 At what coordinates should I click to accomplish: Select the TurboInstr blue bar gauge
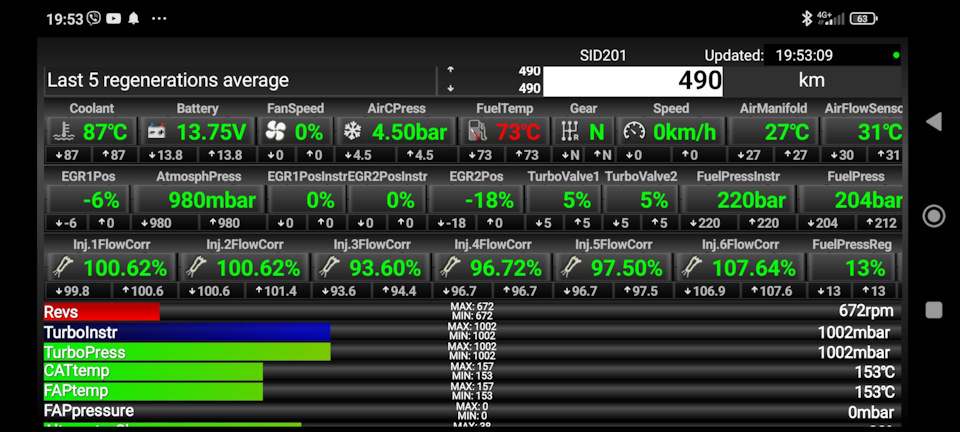coord(186,332)
